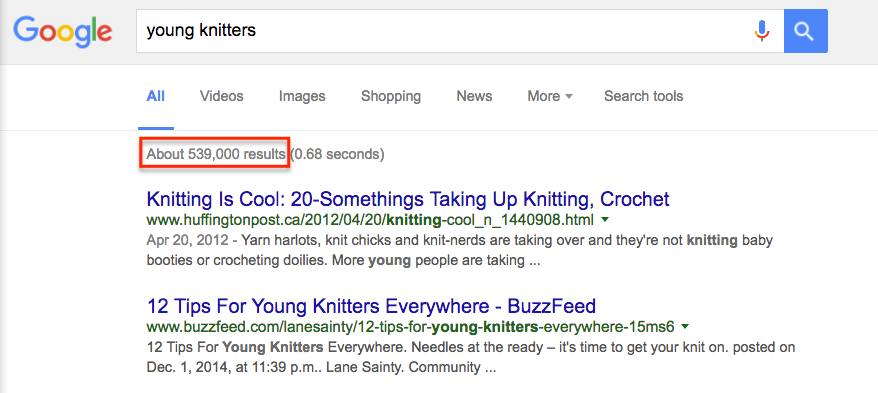Image resolution: width=878 pixels, height=393 pixels.
Task: Expand the More search options menu
Action: 550,96
